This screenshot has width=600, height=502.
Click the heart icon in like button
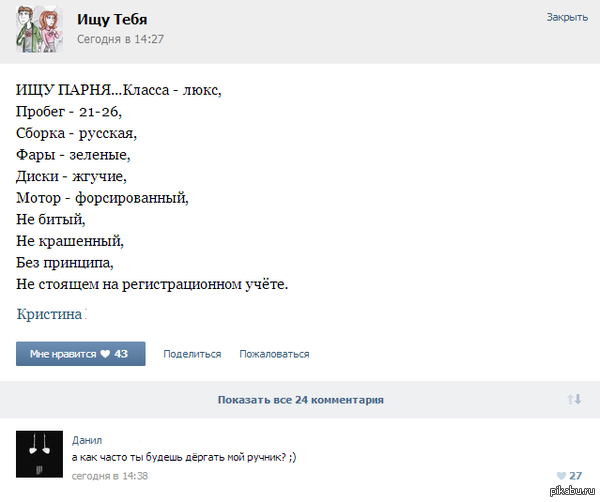[105, 354]
